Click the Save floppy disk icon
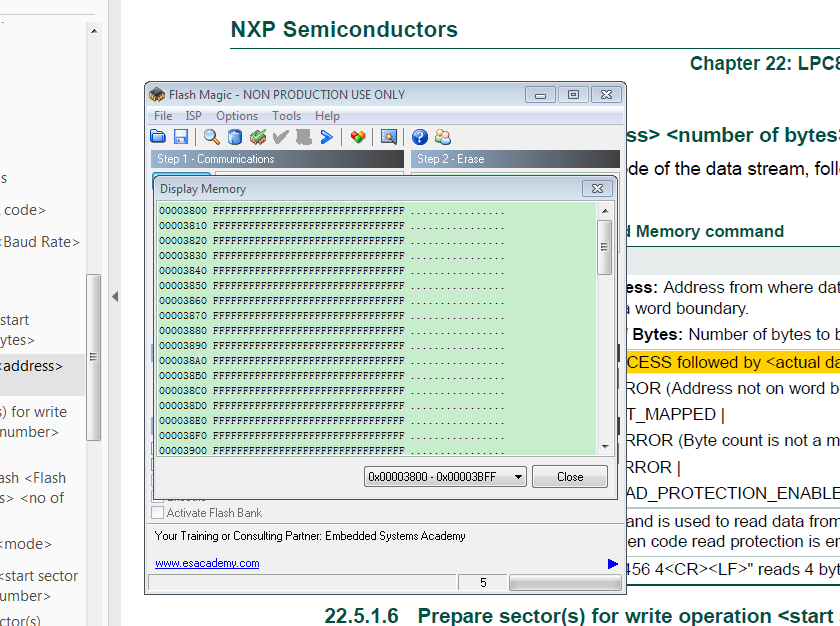Image resolution: width=840 pixels, height=626 pixels. (181, 137)
